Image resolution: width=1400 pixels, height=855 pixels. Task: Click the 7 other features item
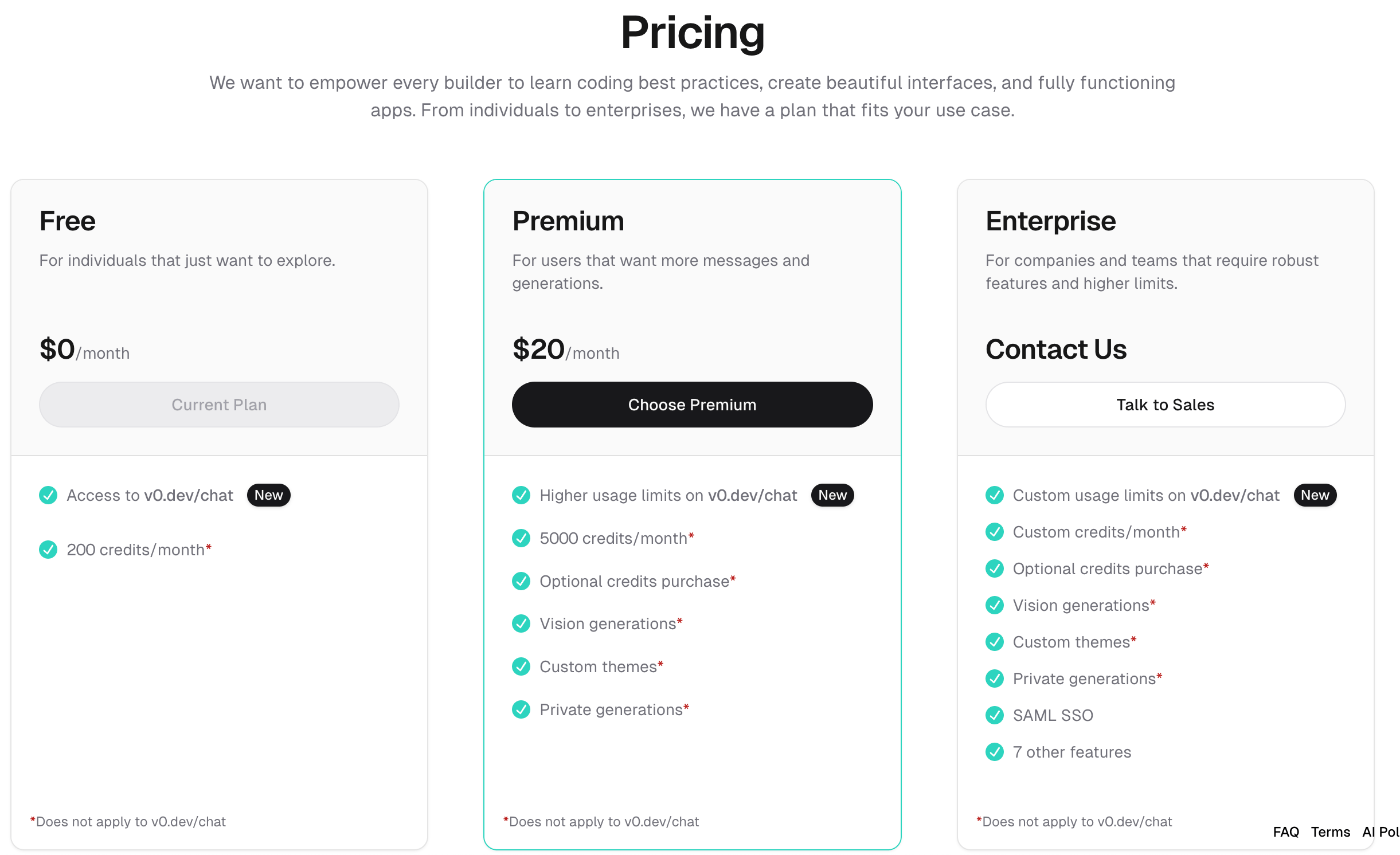coord(1072,752)
